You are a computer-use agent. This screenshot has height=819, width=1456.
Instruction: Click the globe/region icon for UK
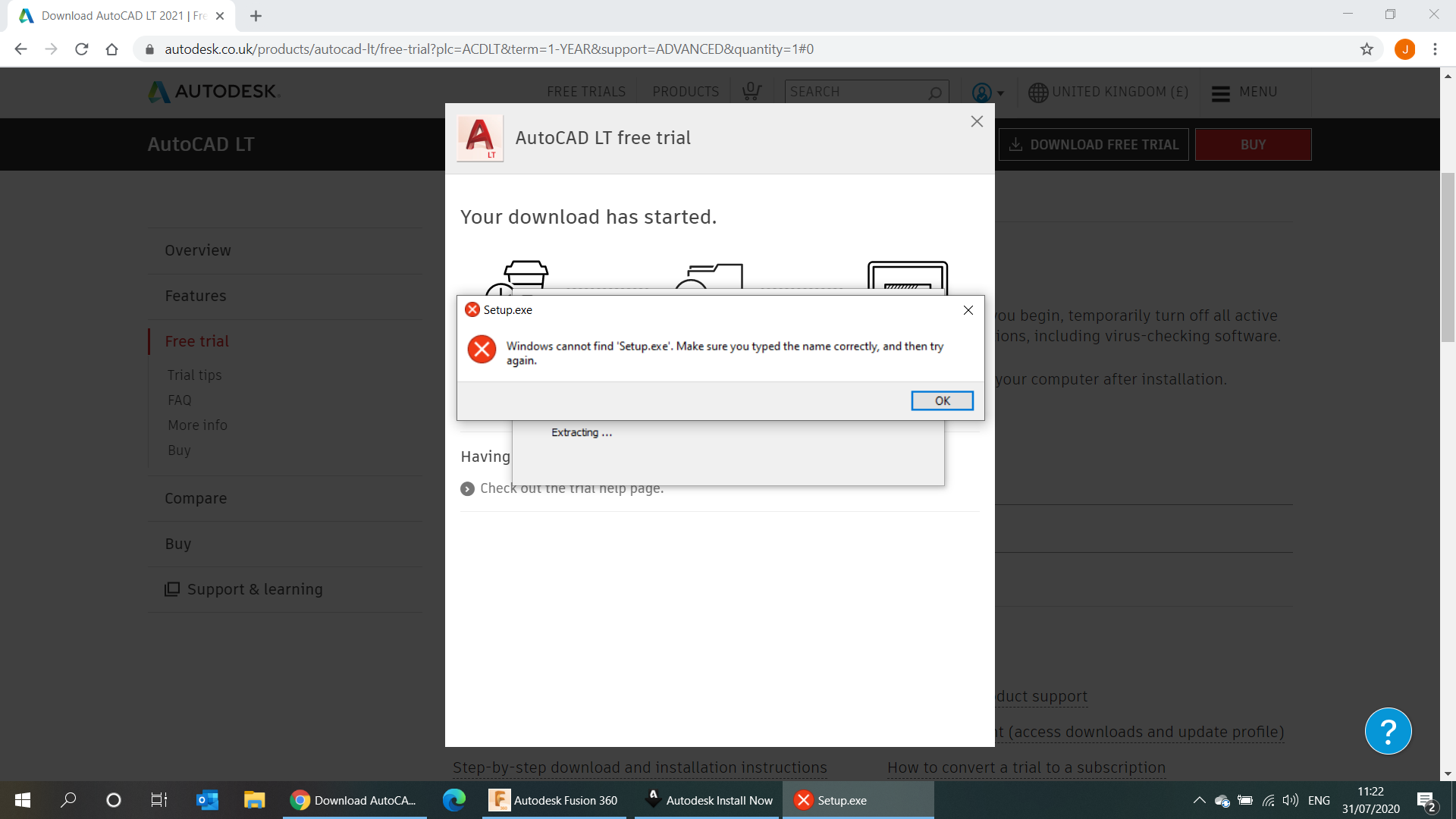[x=1037, y=92]
